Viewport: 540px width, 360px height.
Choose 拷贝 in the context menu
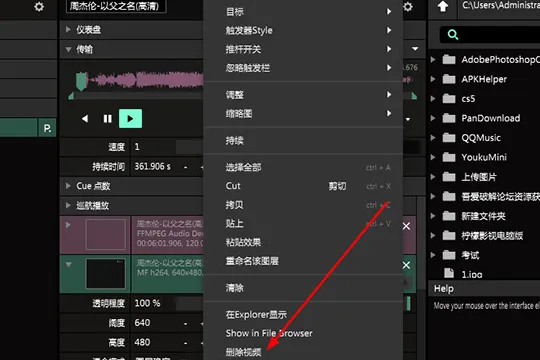click(303, 205)
